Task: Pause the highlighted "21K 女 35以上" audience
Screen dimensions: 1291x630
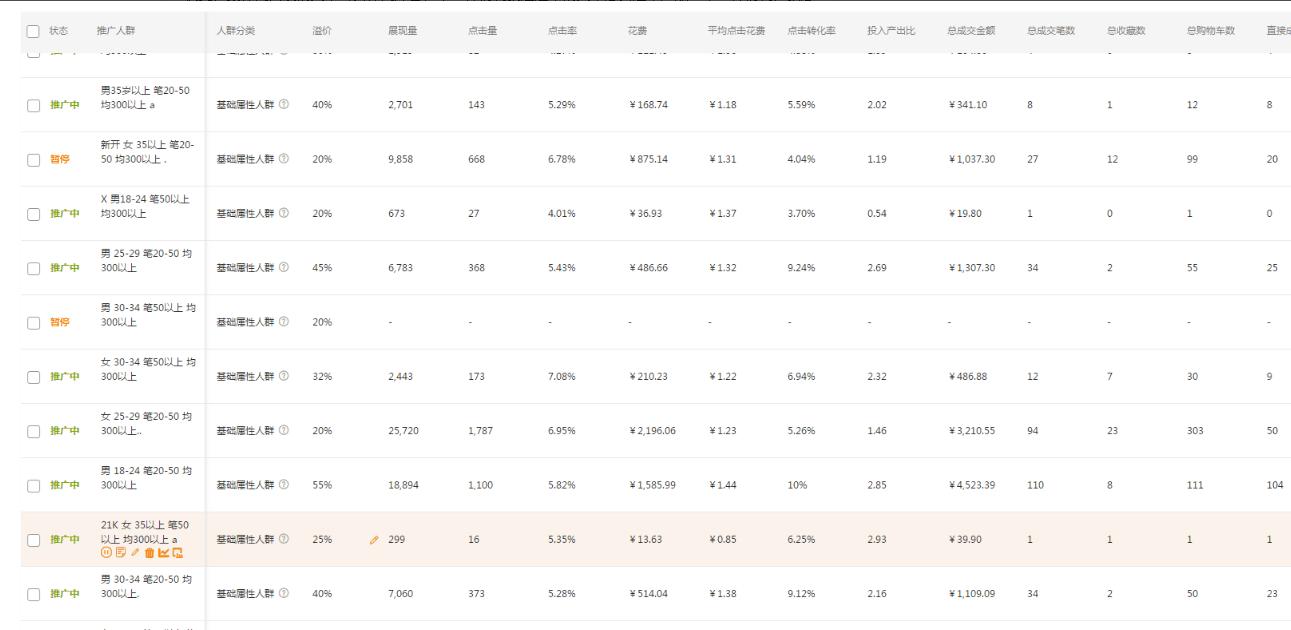Action: (x=105, y=553)
